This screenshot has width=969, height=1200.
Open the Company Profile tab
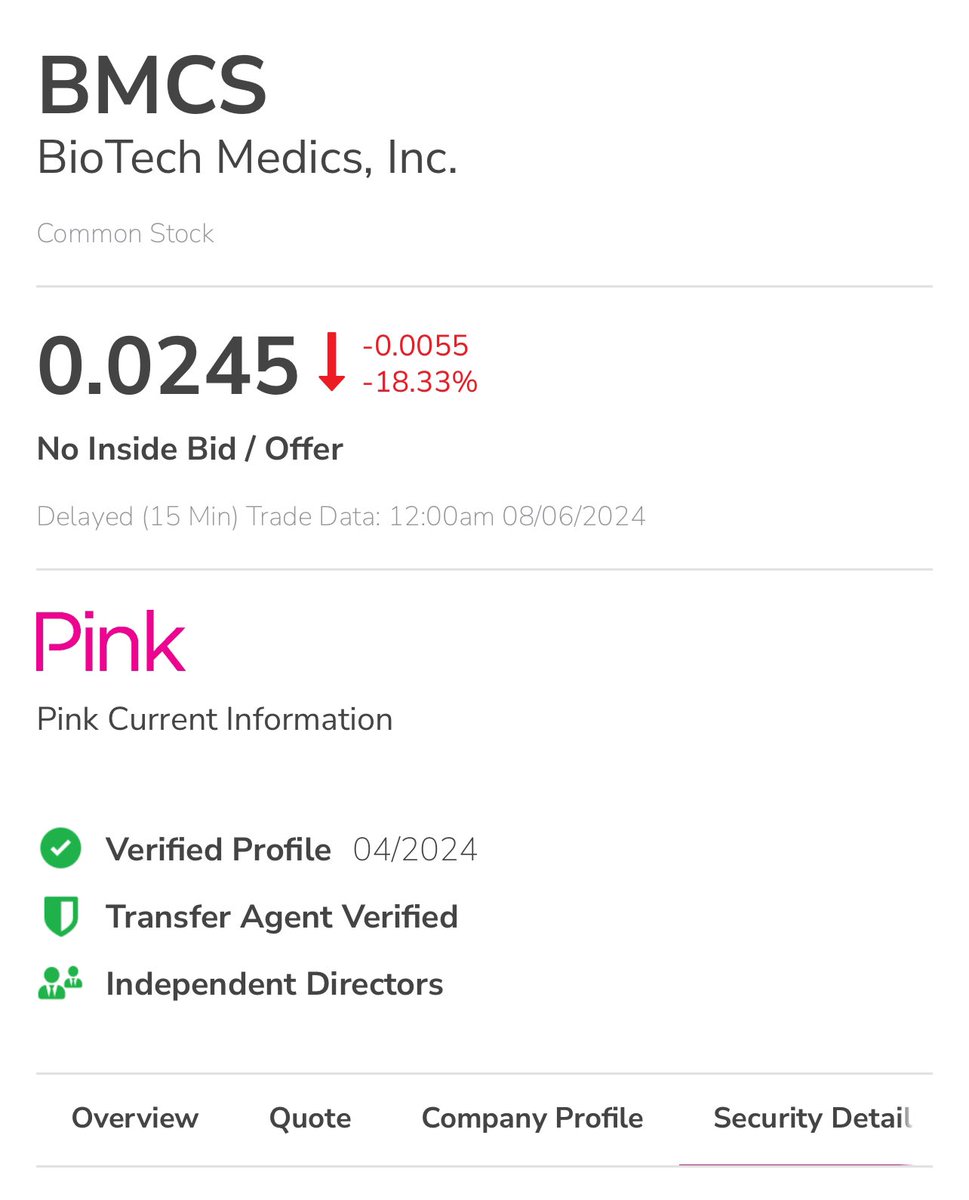[532, 1118]
